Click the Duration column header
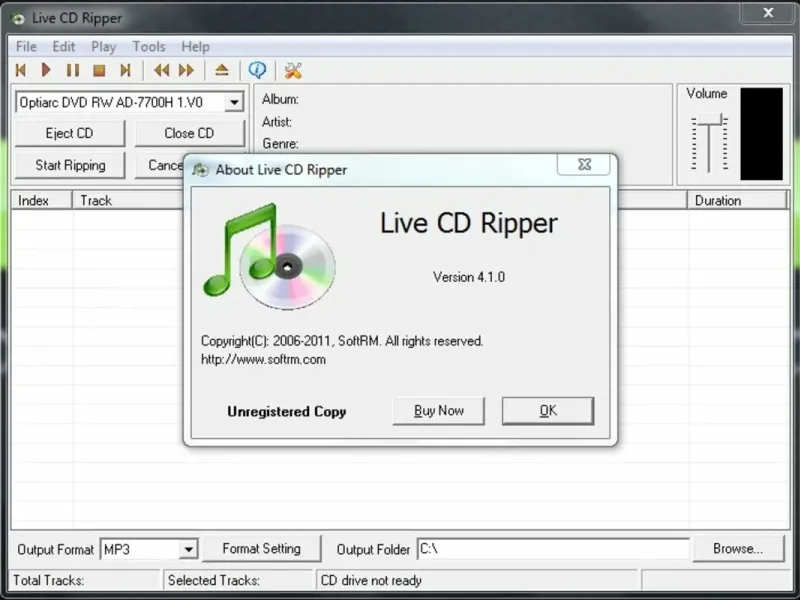The height and width of the screenshot is (600, 800). coord(737,200)
